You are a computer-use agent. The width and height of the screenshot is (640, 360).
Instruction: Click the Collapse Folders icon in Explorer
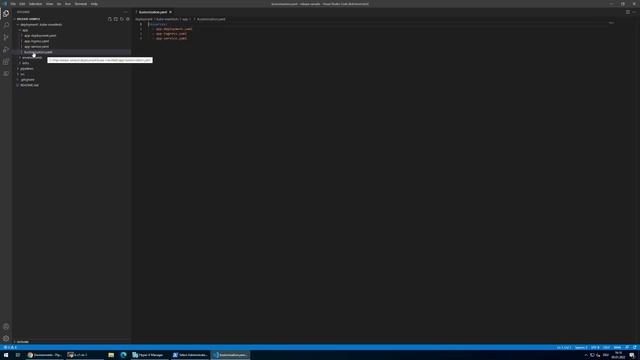(x=127, y=19)
